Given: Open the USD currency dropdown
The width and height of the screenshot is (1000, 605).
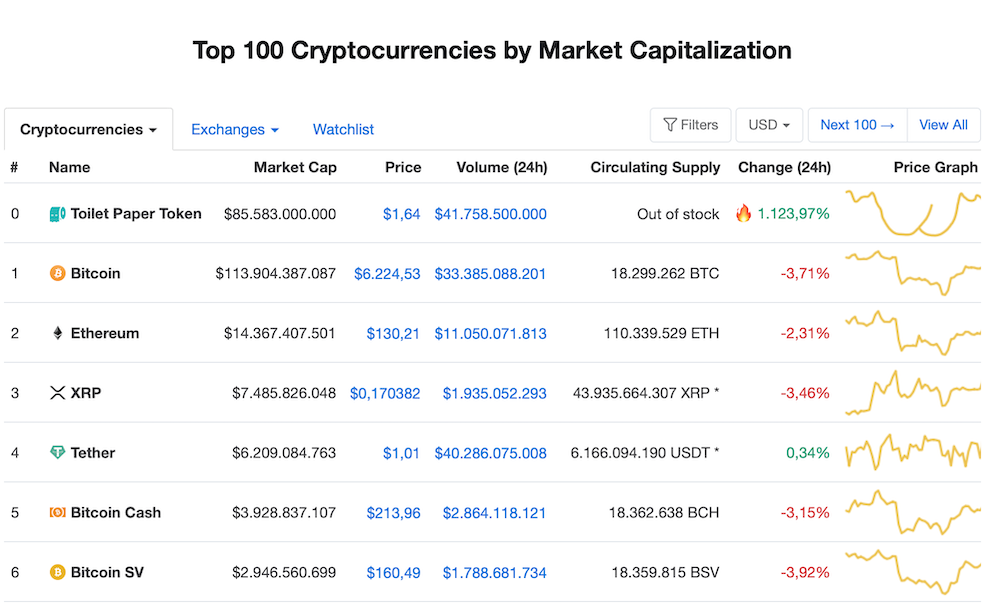Looking at the screenshot, I should 769,125.
